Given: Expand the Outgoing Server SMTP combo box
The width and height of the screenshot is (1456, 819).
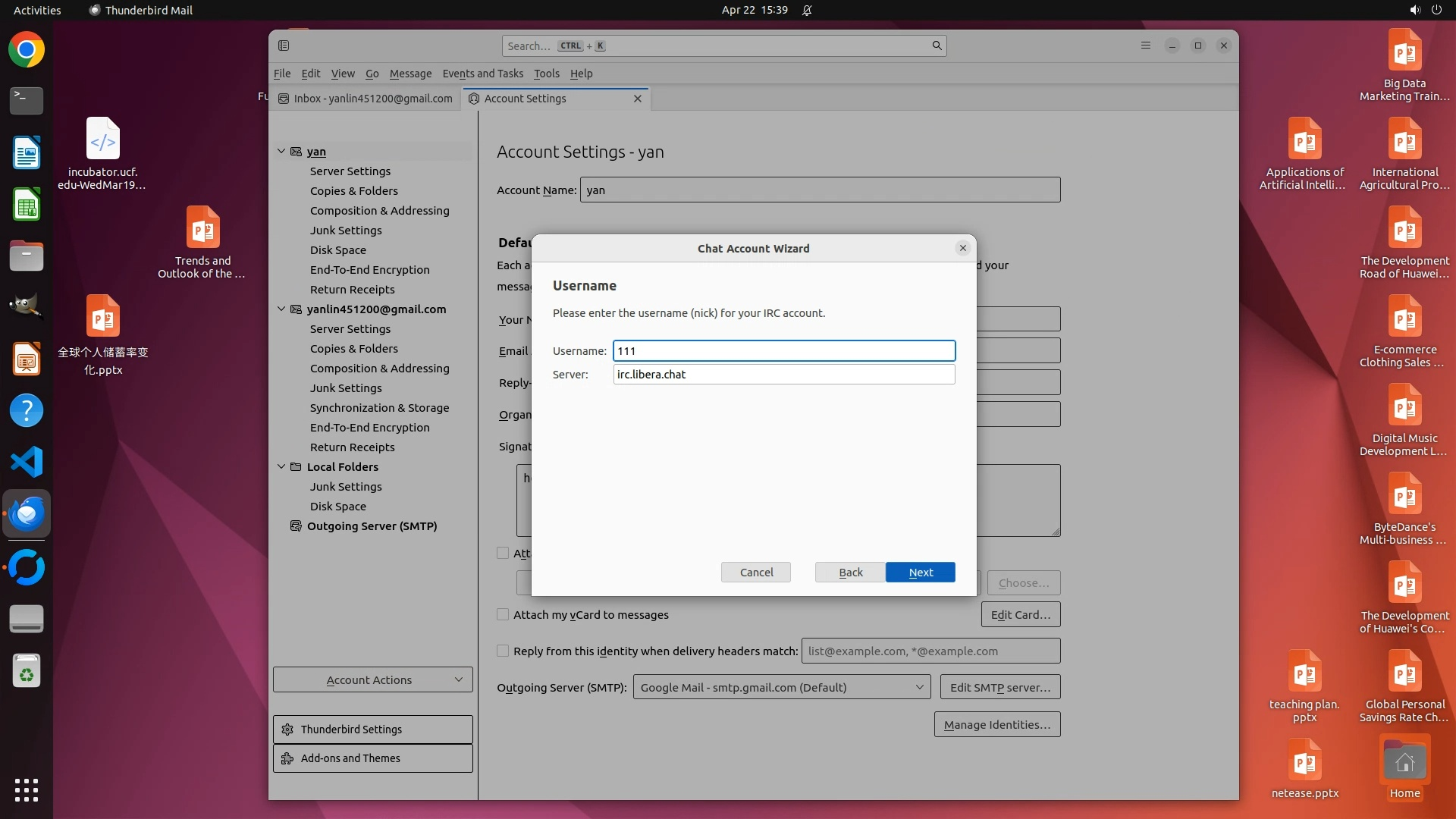Looking at the screenshot, I should tap(781, 687).
